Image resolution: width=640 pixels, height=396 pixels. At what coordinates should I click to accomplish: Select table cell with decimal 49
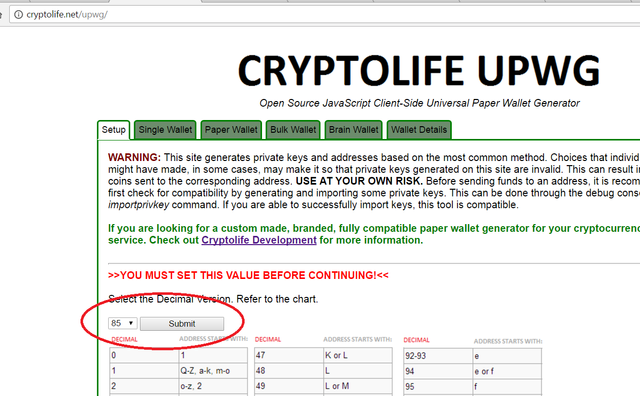[x=289, y=386]
